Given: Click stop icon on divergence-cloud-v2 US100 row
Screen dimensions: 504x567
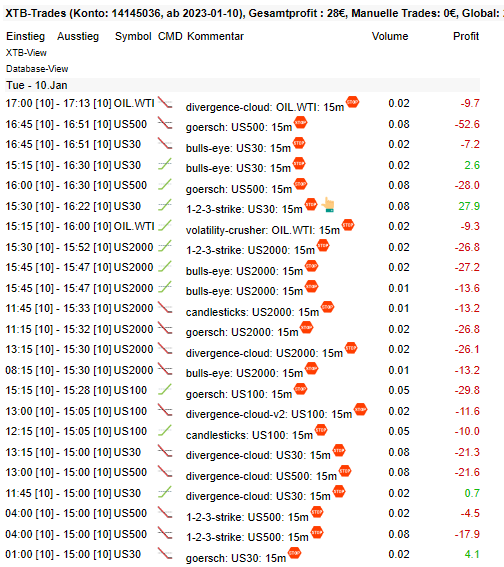Looking at the screenshot, I should point(360,409).
